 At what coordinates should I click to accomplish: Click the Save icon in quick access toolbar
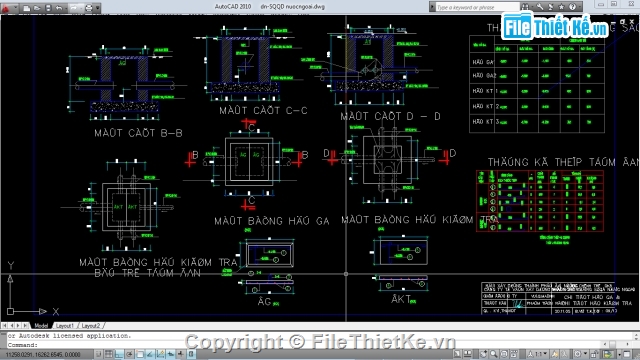[48, 7]
